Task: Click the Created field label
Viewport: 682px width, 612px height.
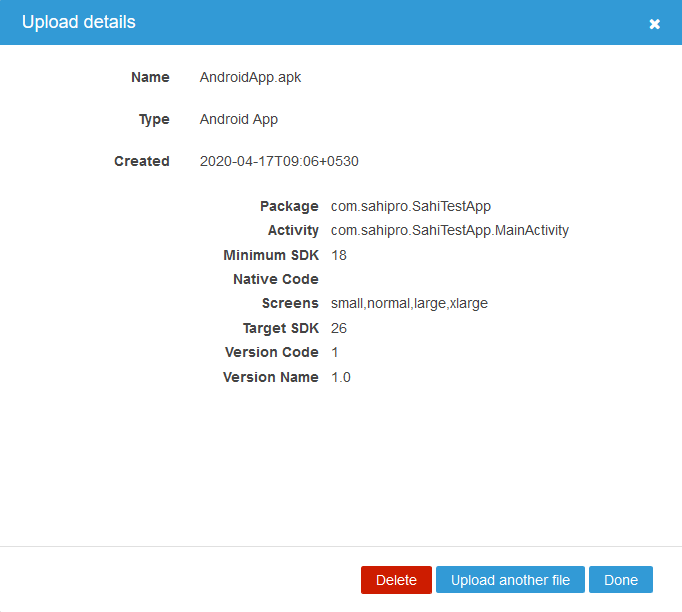Action: point(142,162)
